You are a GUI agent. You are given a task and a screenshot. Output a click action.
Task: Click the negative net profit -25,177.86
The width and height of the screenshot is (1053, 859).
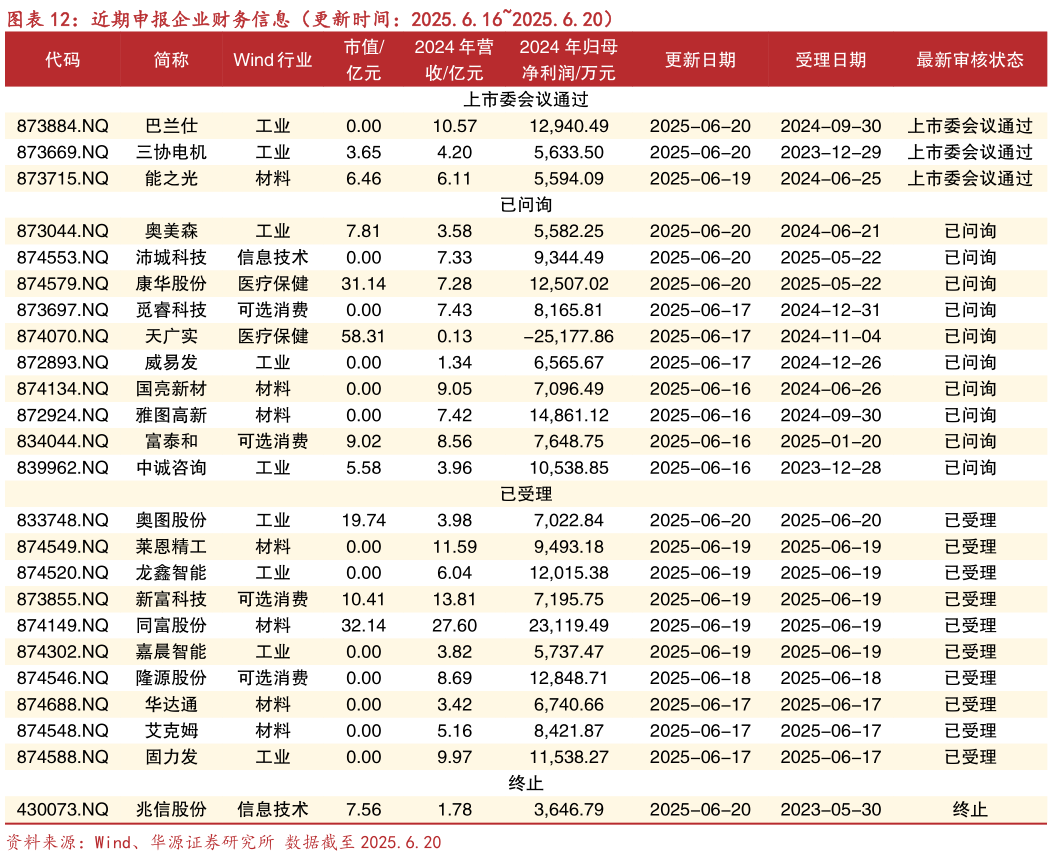point(568,336)
